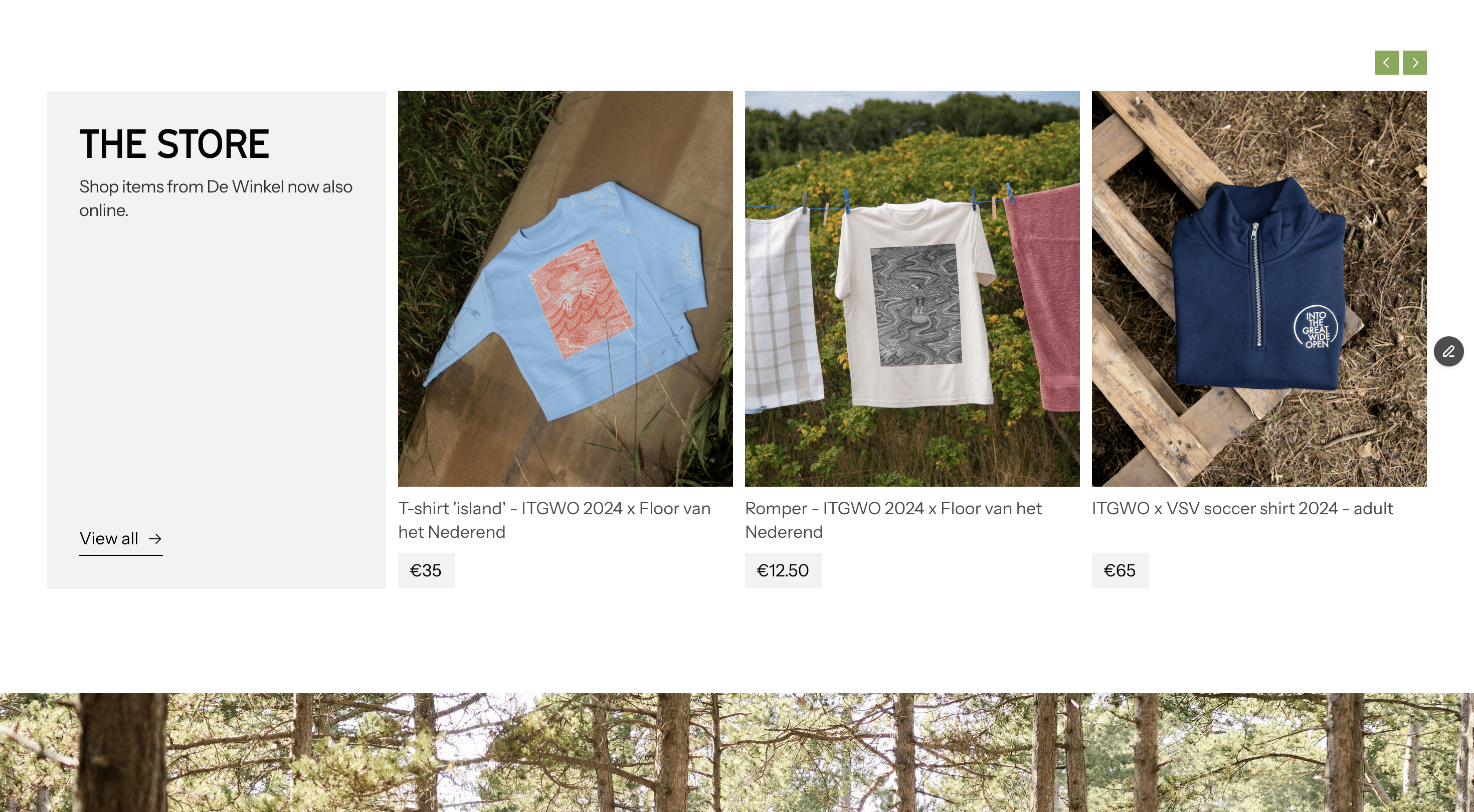The image size is (1474, 812).
Task: Click the forest banner image below the store
Action: click(737, 752)
